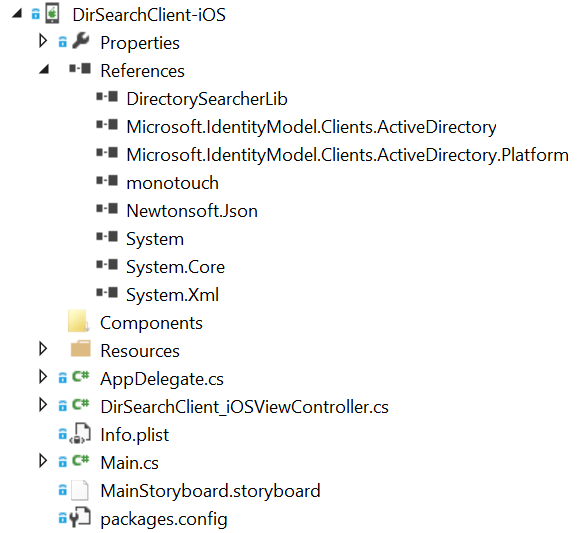Expand the DirSearchClient_iOSViewController.cs arrow
This screenshot has width=582, height=533.
pos(43,405)
